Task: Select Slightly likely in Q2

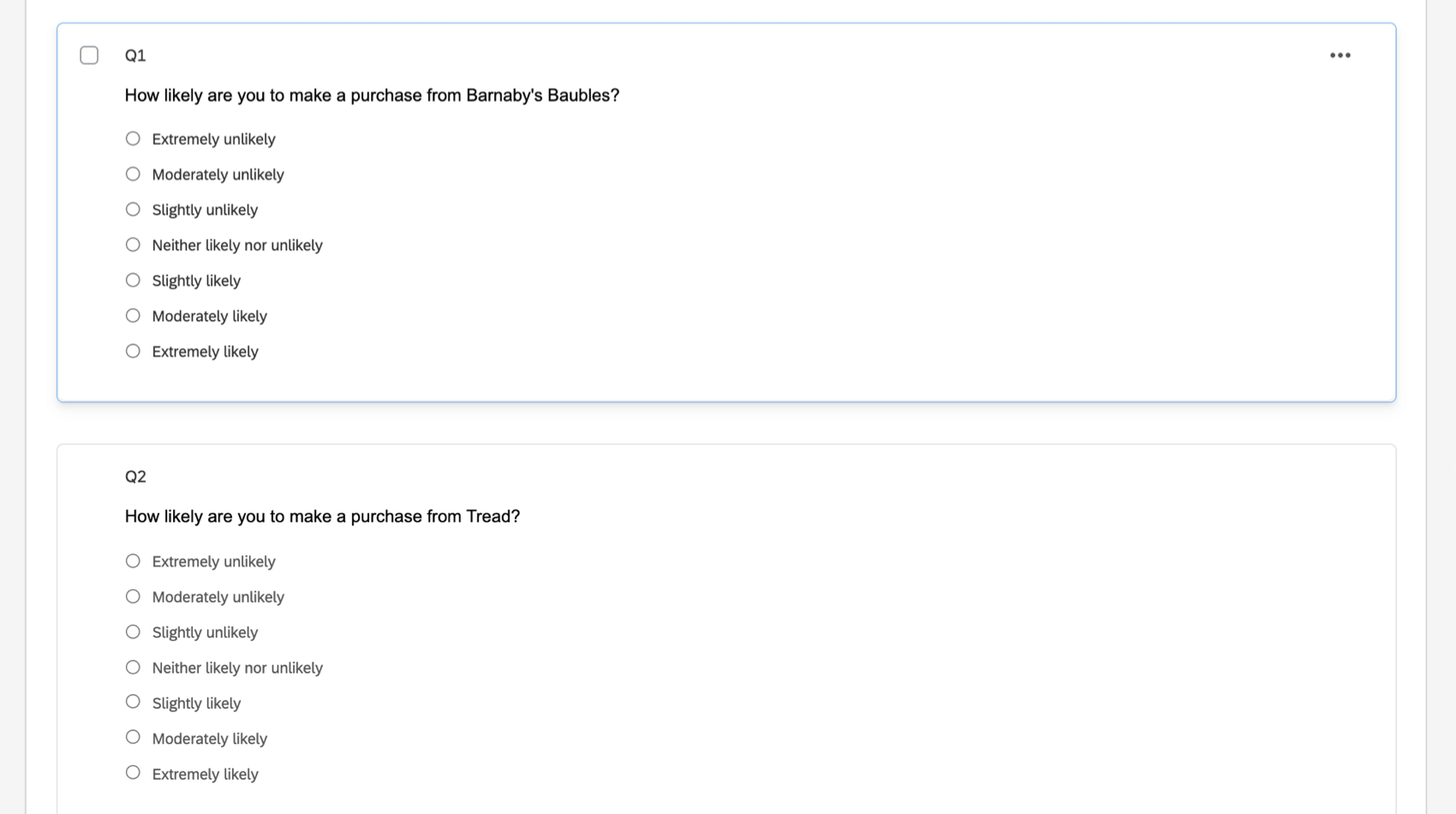Action: 133,703
